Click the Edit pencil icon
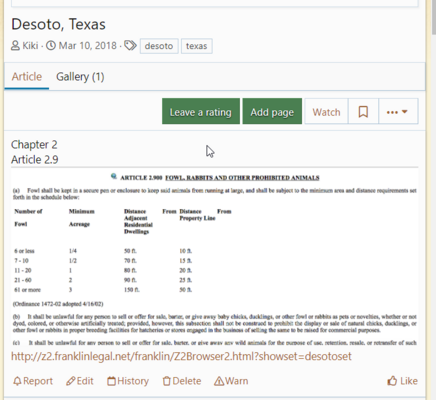The height and width of the screenshot is (400, 436). tap(70, 381)
